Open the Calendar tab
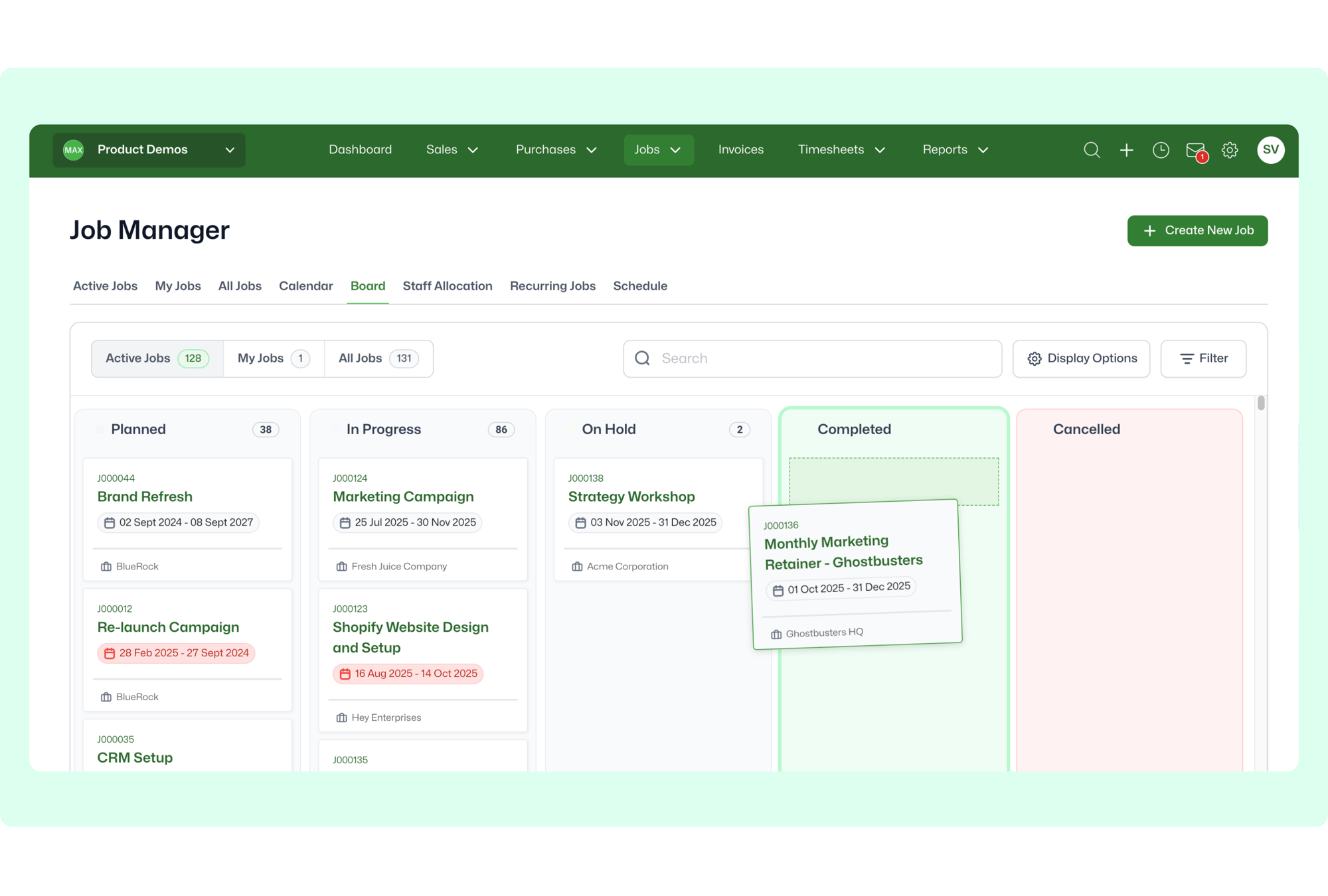The image size is (1328, 896). [x=305, y=286]
